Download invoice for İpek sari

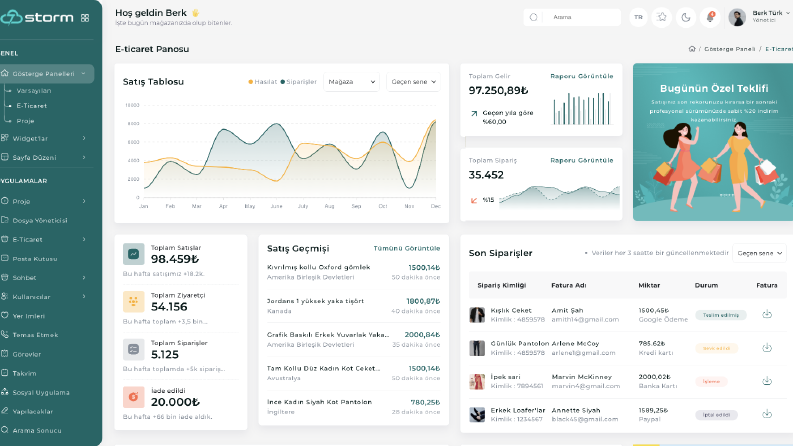[767, 381]
